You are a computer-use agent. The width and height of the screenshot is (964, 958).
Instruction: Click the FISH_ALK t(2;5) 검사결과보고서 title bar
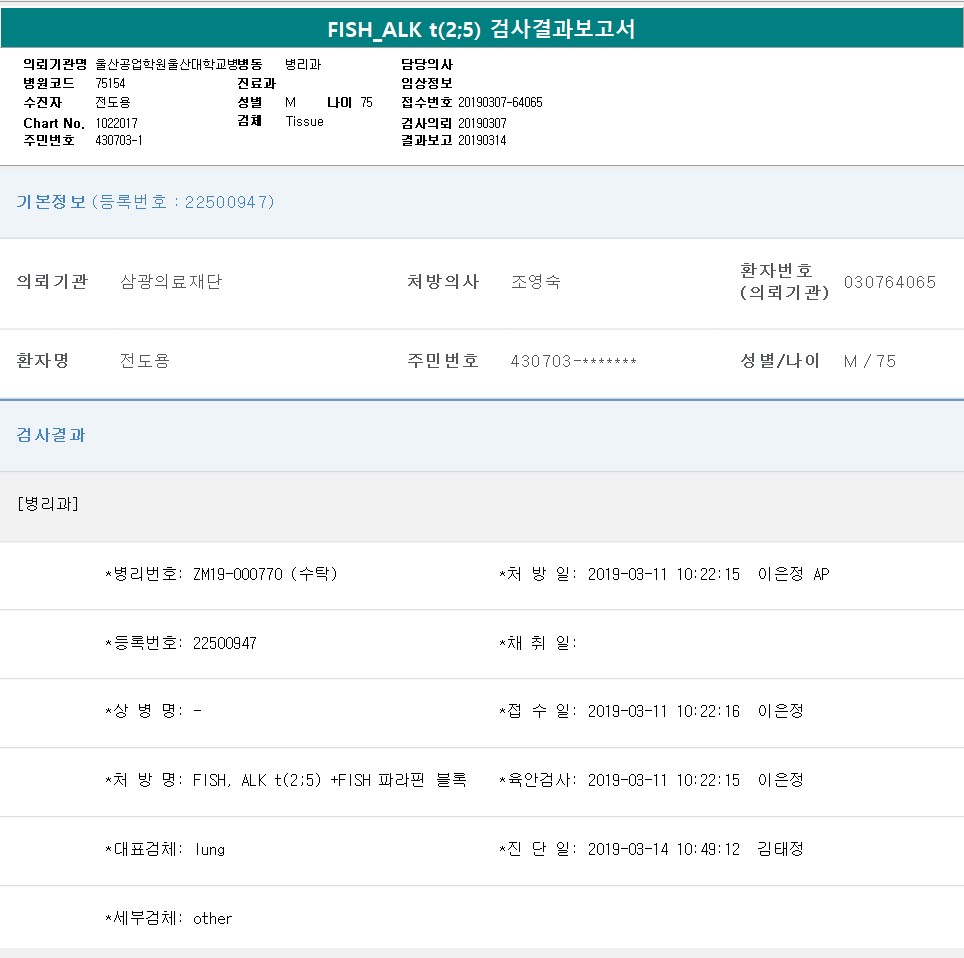tap(481, 29)
